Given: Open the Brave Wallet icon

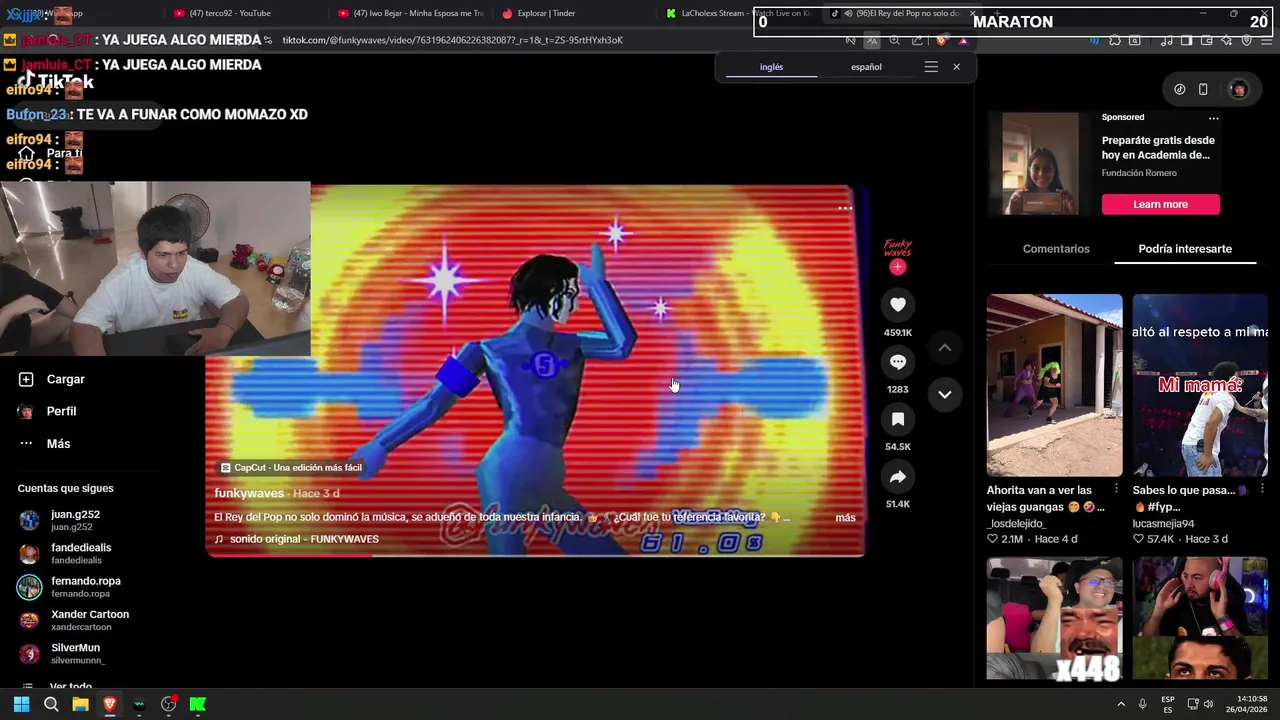Looking at the screenshot, I should [x=1207, y=41].
